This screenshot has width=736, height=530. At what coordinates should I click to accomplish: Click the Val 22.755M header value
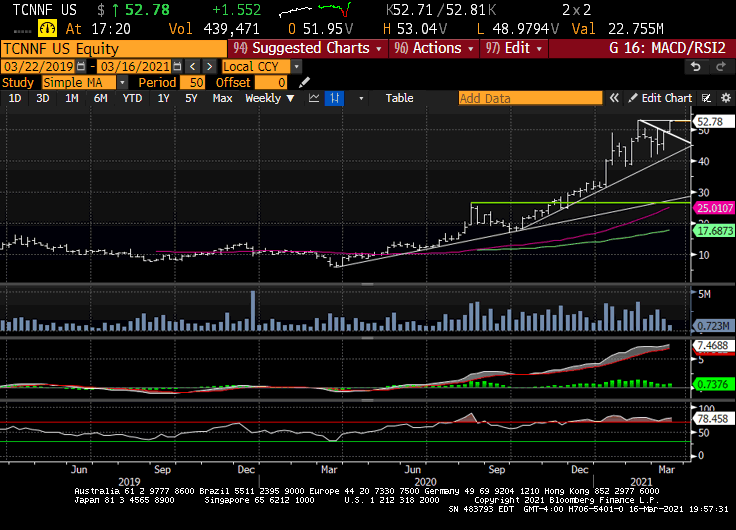[618, 29]
